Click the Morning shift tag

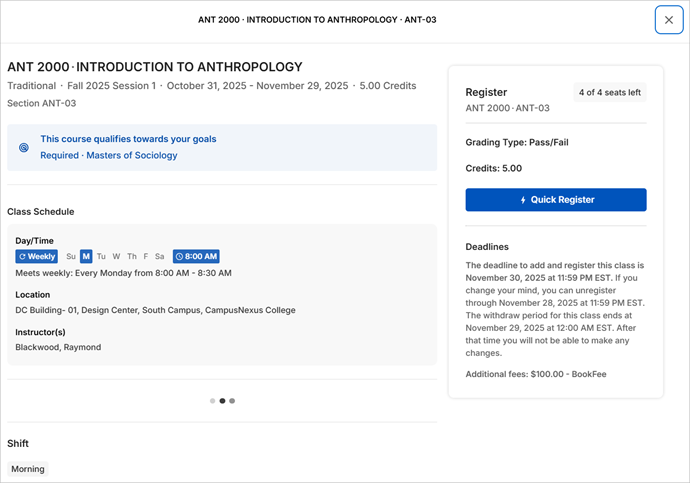click(28, 469)
